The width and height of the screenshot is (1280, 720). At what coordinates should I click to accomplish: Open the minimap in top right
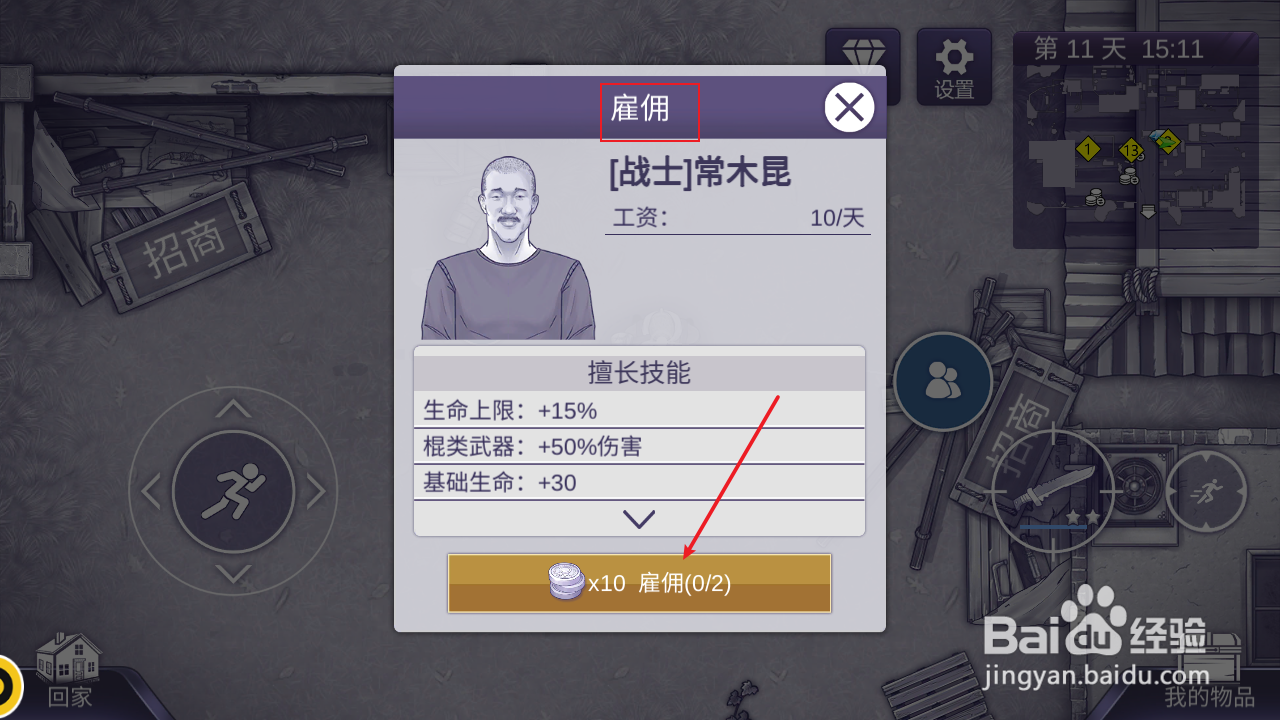[x=1136, y=140]
